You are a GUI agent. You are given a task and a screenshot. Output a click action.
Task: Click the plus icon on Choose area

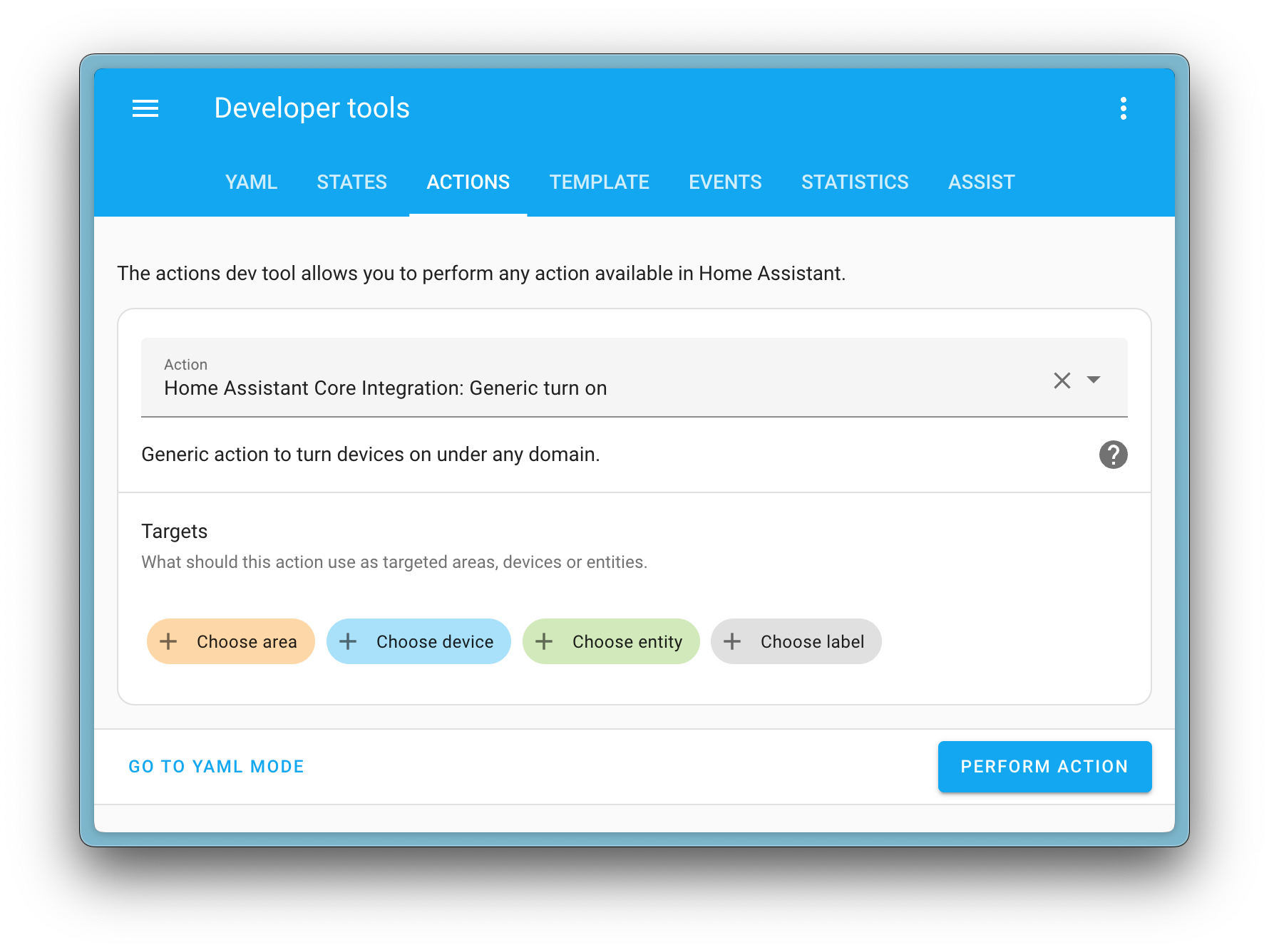click(168, 641)
